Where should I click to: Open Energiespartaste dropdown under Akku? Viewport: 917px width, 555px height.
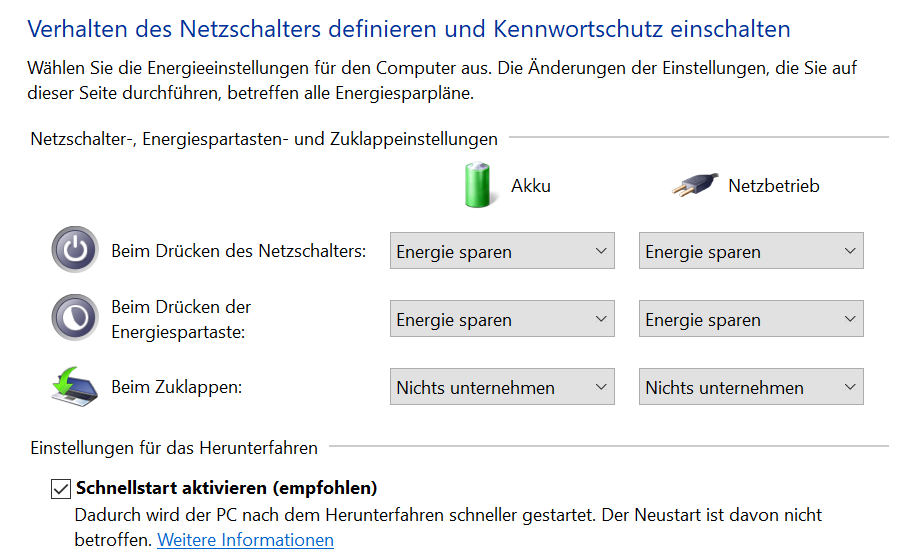502,319
